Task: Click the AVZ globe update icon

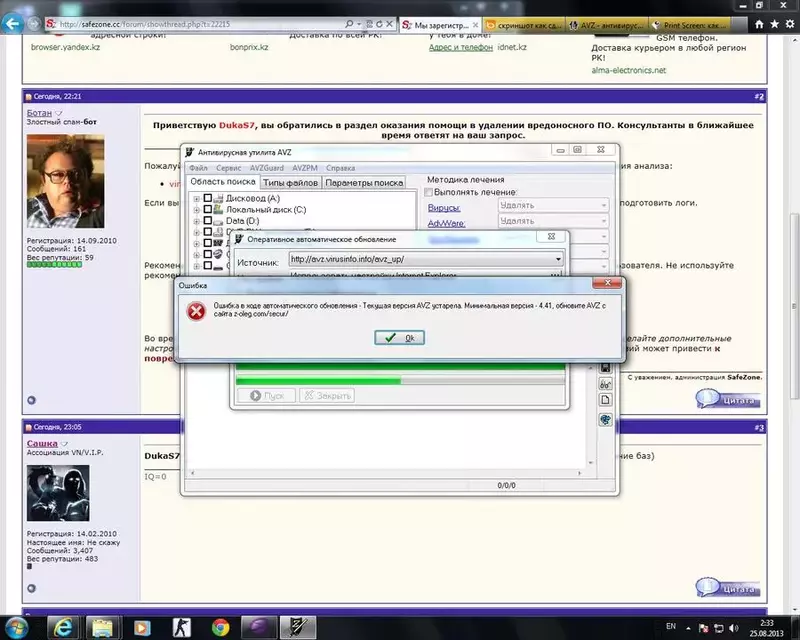Action: pos(605,420)
